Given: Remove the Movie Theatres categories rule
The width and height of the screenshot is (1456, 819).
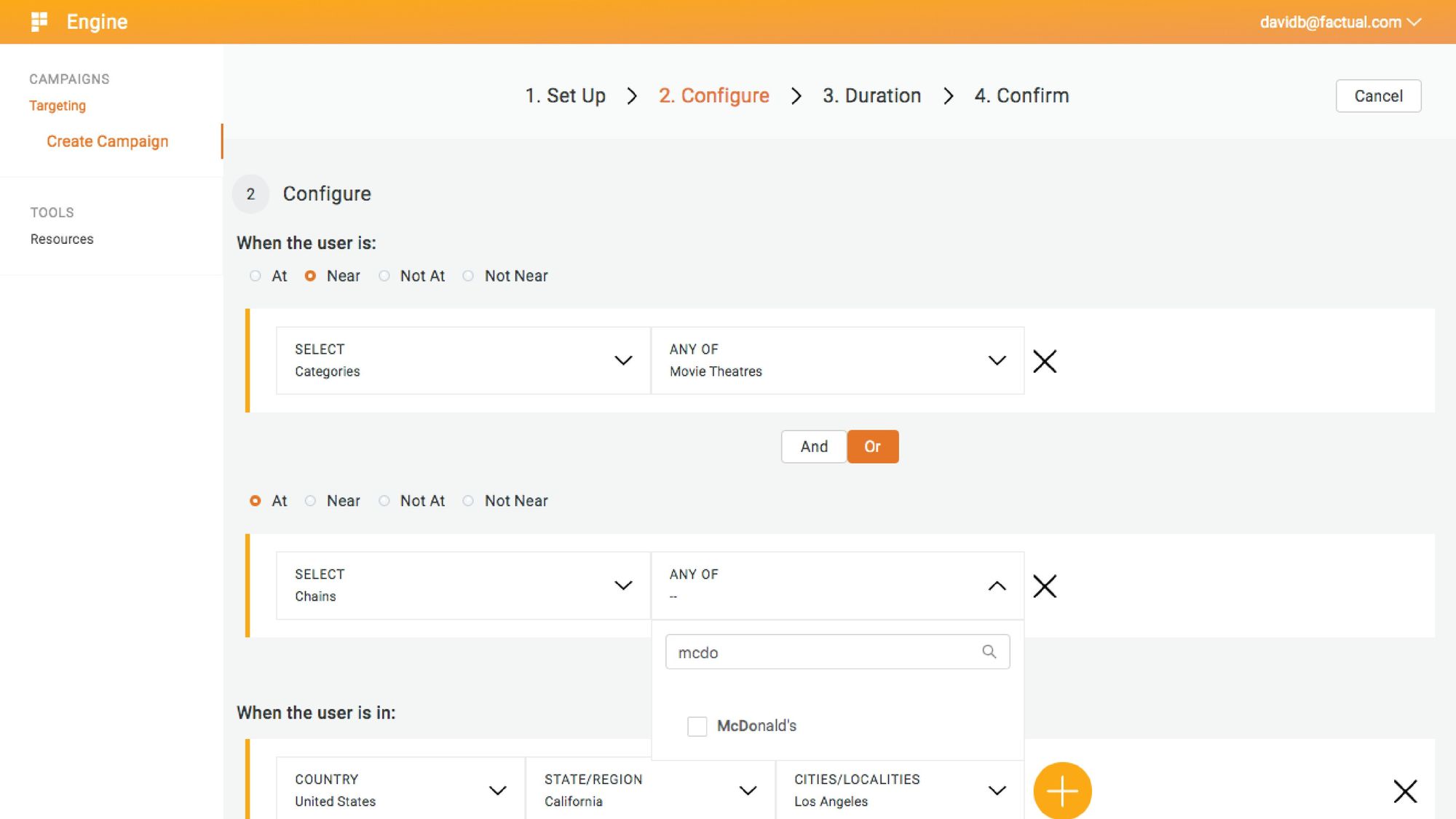Looking at the screenshot, I should pos(1045,361).
